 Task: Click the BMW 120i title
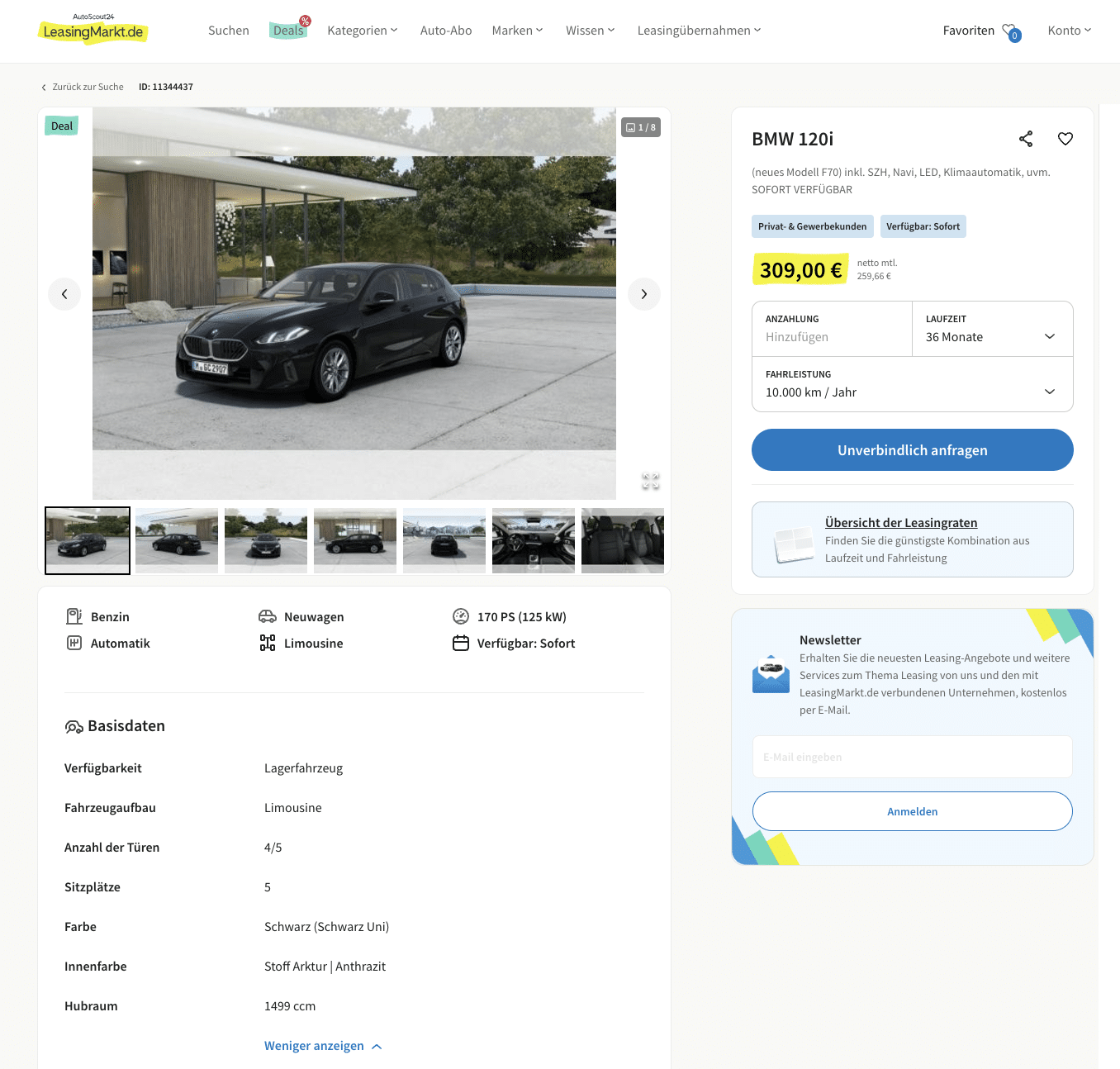click(x=793, y=139)
